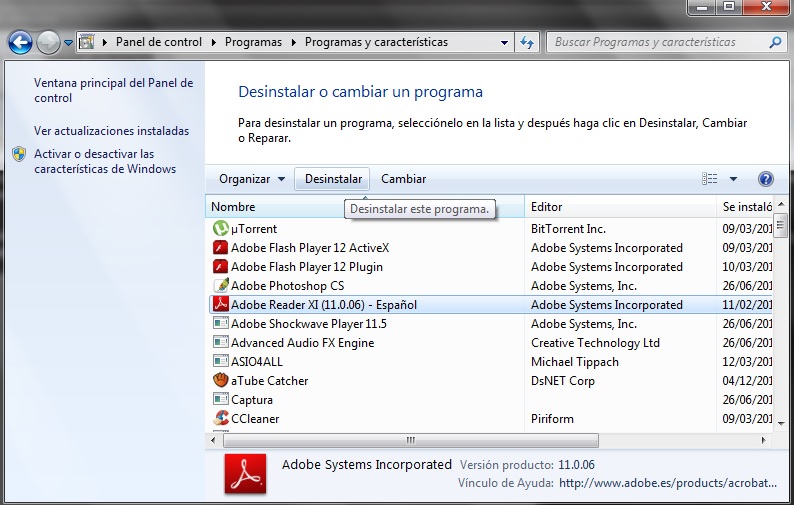Click Panel de control breadcrumb
The width and height of the screenshot is (794, 505).
point(158,42)
